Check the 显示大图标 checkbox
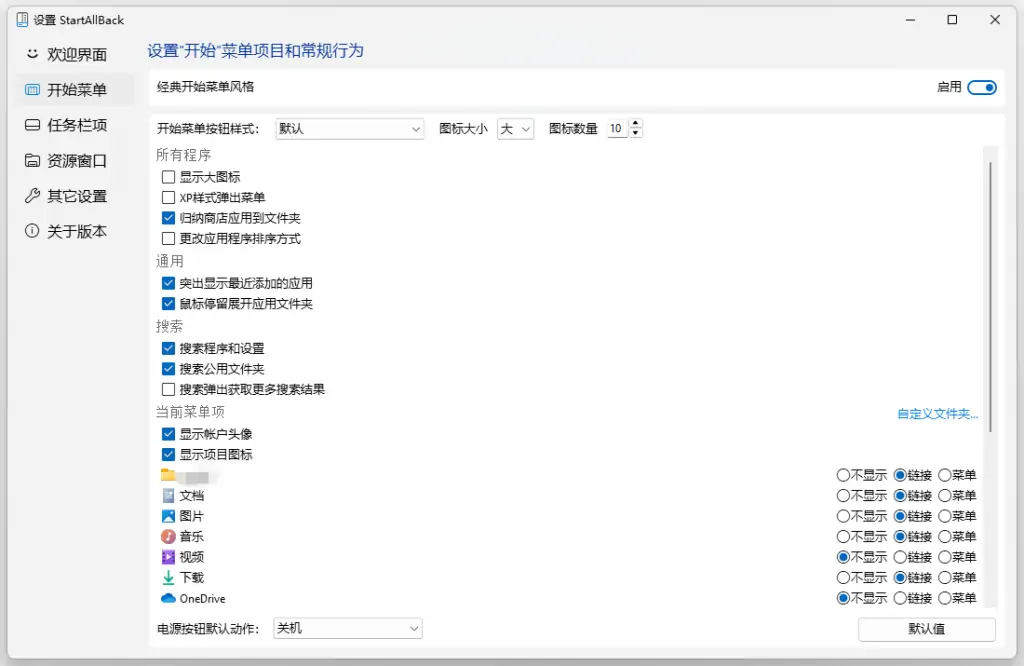1024x666 pixels. coord(168,177)
